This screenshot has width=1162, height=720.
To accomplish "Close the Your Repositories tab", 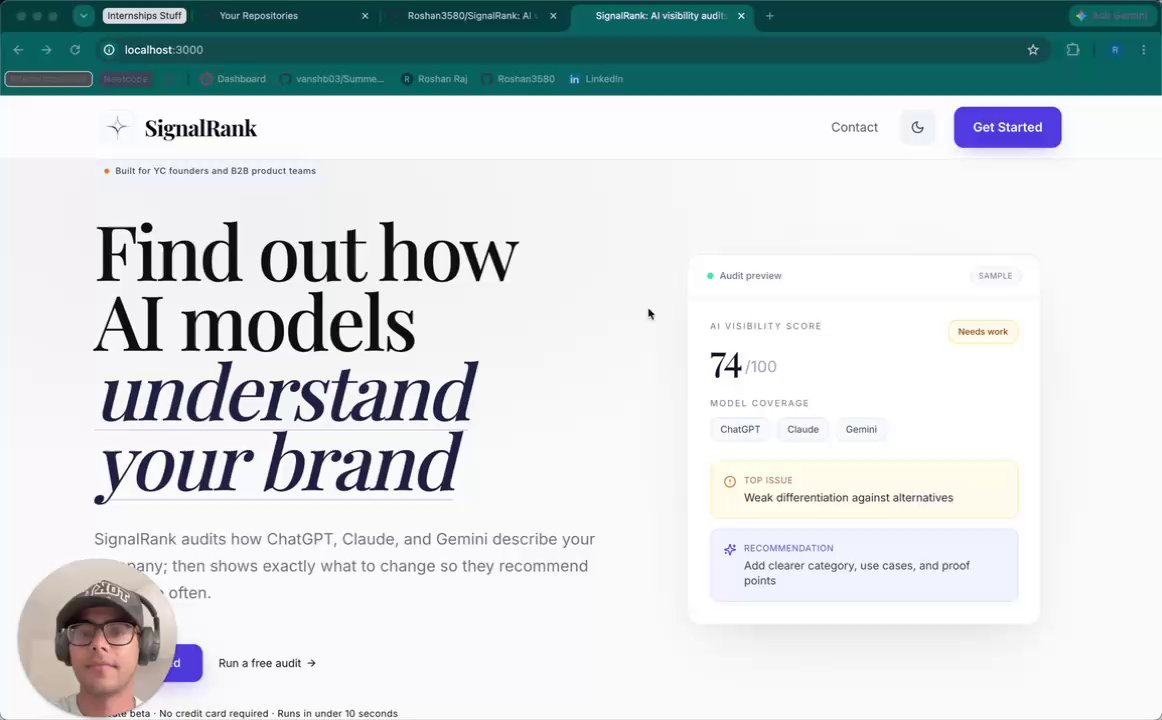I will (365, 16).
